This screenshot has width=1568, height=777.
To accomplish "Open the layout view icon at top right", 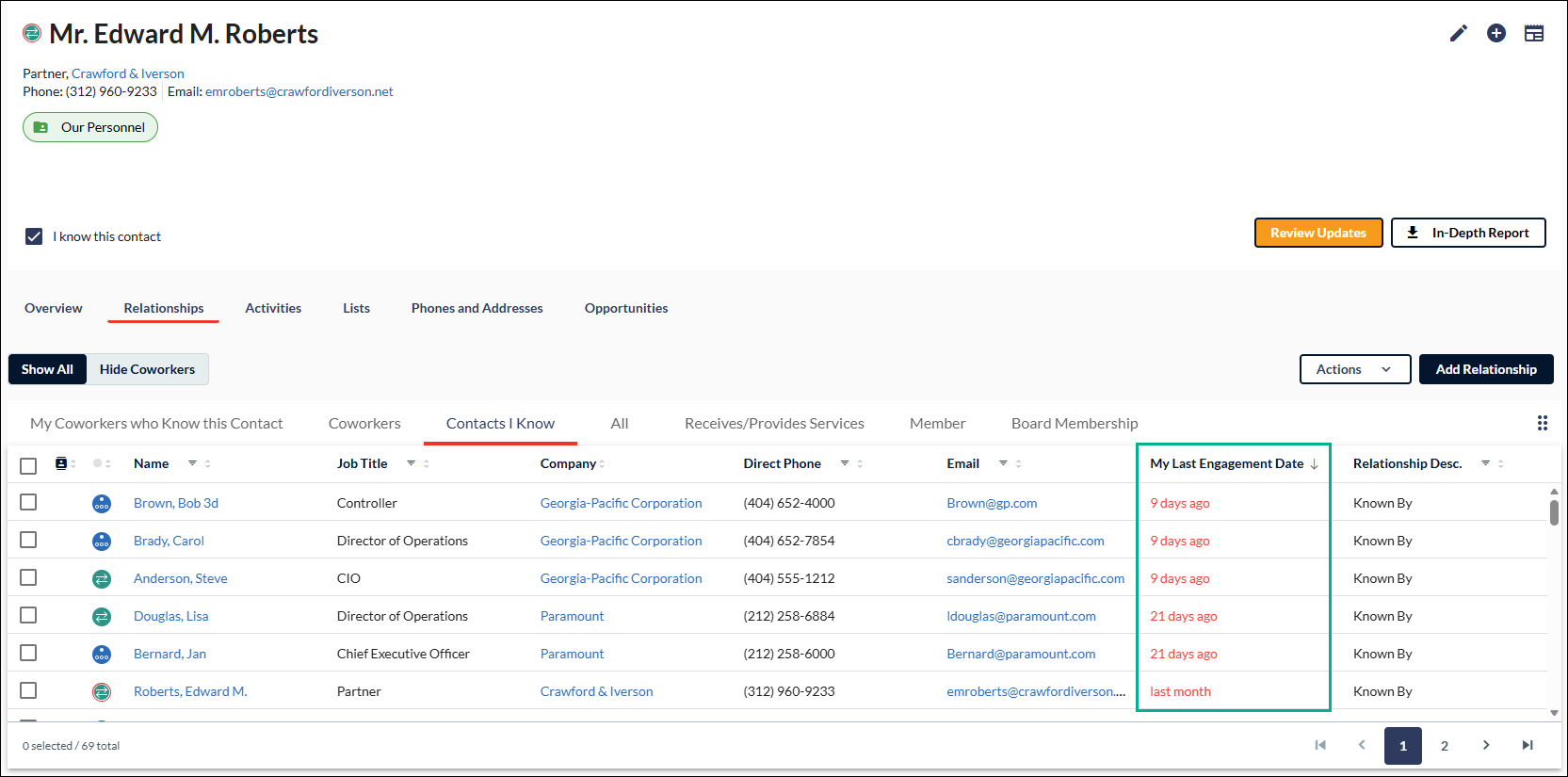I will [1534, 34].
